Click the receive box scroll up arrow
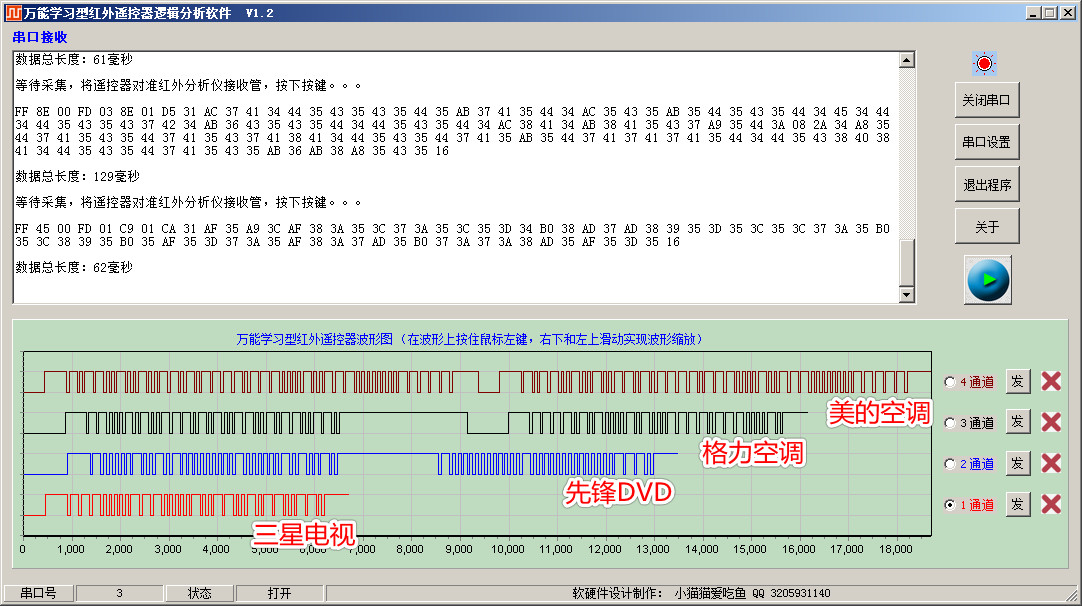The height and width of the screenshot is (606, 1082). tap(907, 60)
